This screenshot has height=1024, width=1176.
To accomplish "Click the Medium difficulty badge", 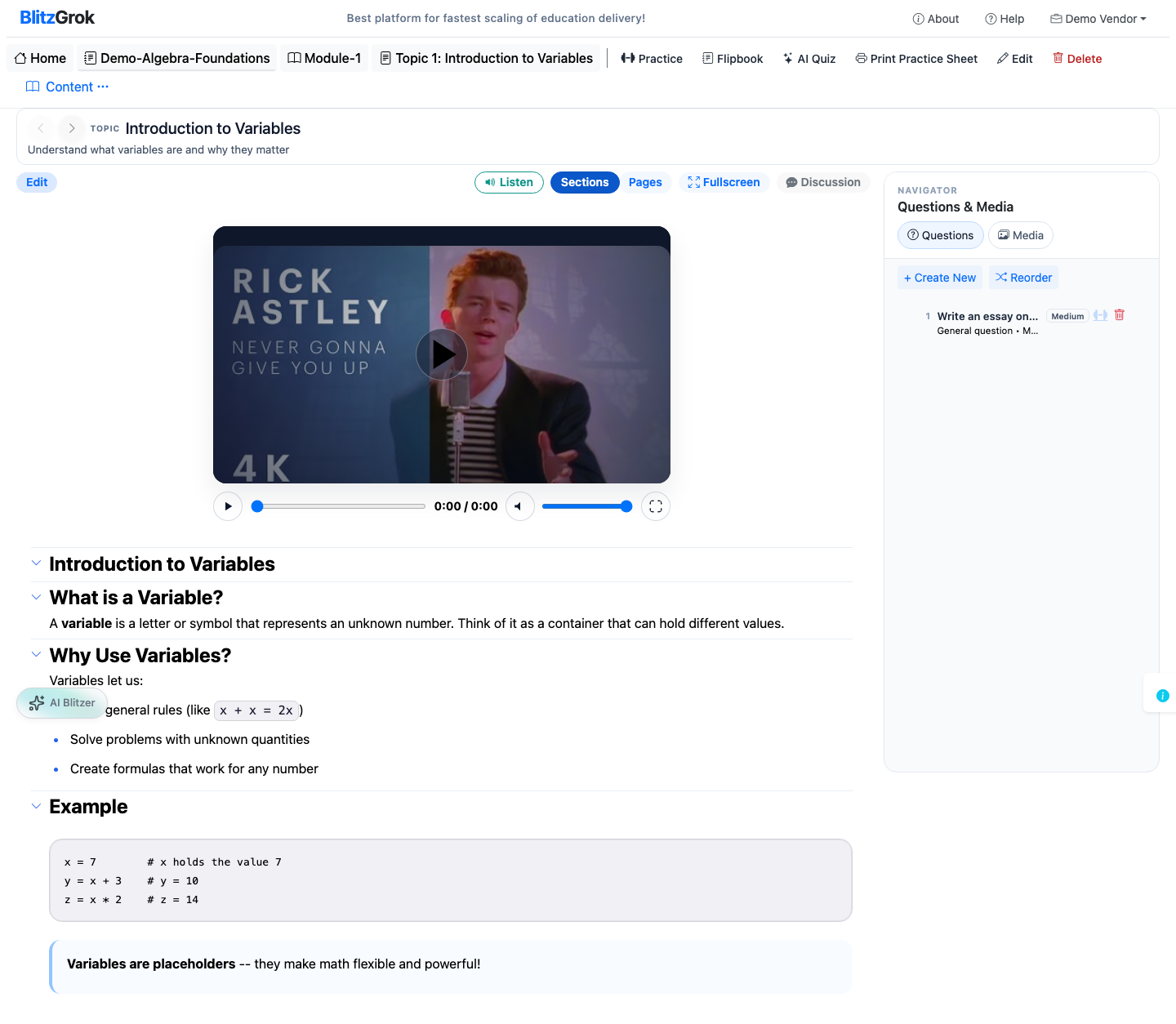I will 1067,316.
